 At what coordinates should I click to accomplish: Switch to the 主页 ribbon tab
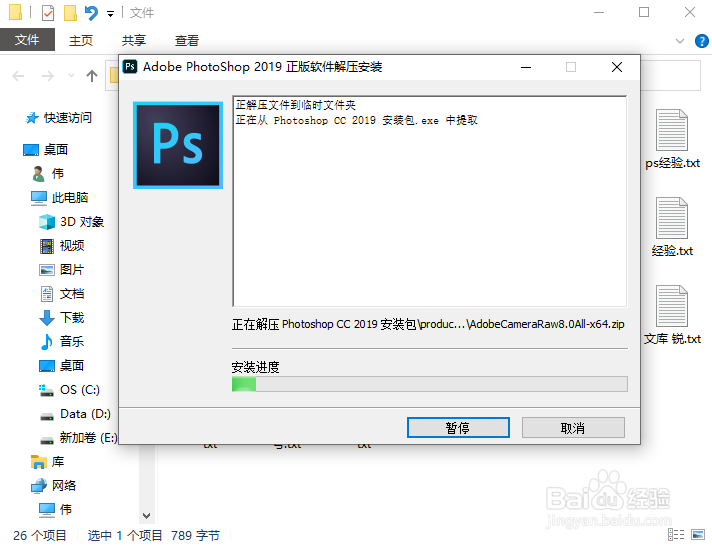(x=81, y=40)
